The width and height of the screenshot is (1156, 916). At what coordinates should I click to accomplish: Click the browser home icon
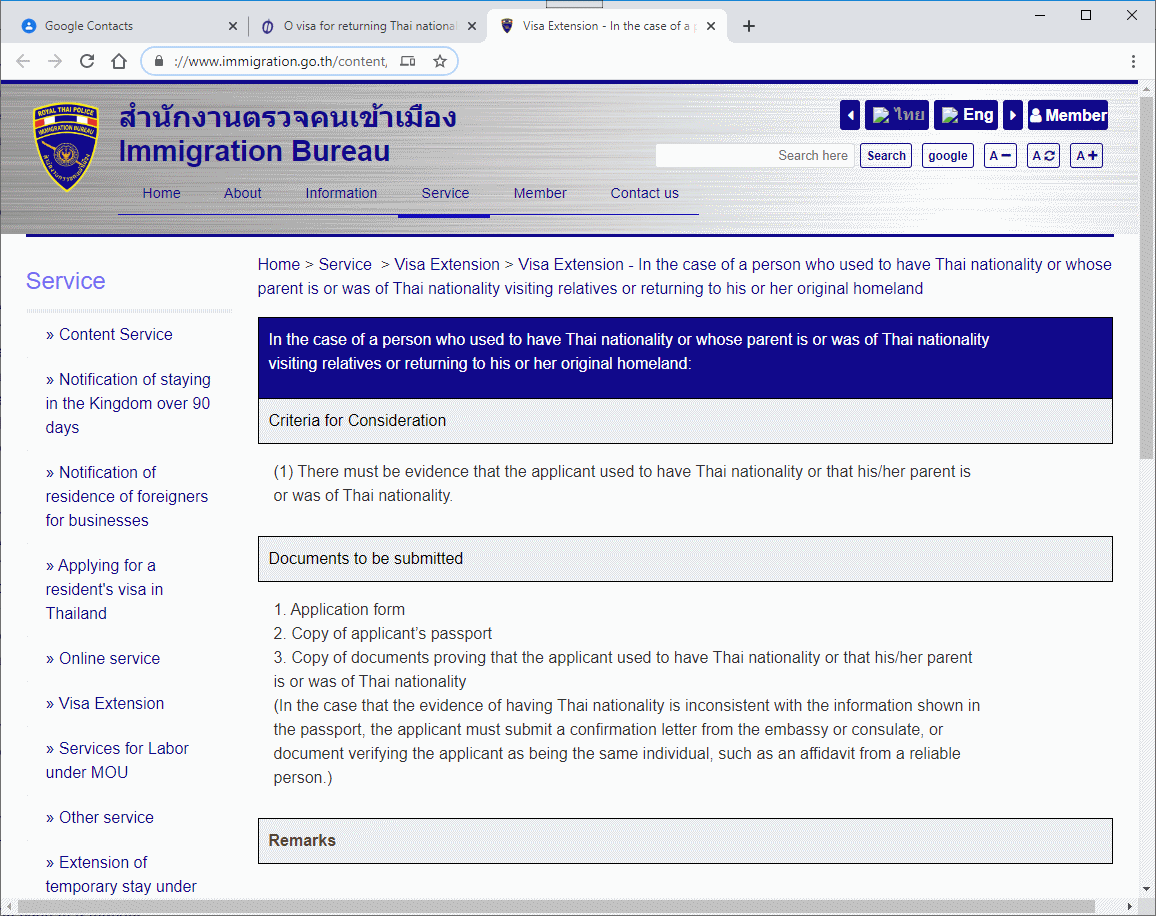click(x=119, y=61)
